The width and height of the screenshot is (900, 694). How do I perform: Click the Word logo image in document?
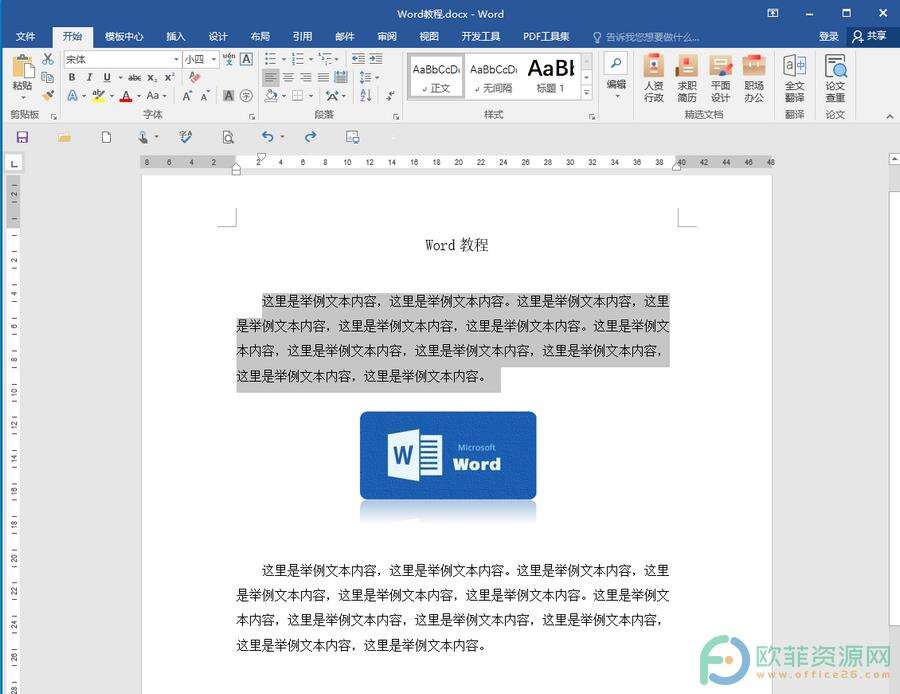point(448,455)
